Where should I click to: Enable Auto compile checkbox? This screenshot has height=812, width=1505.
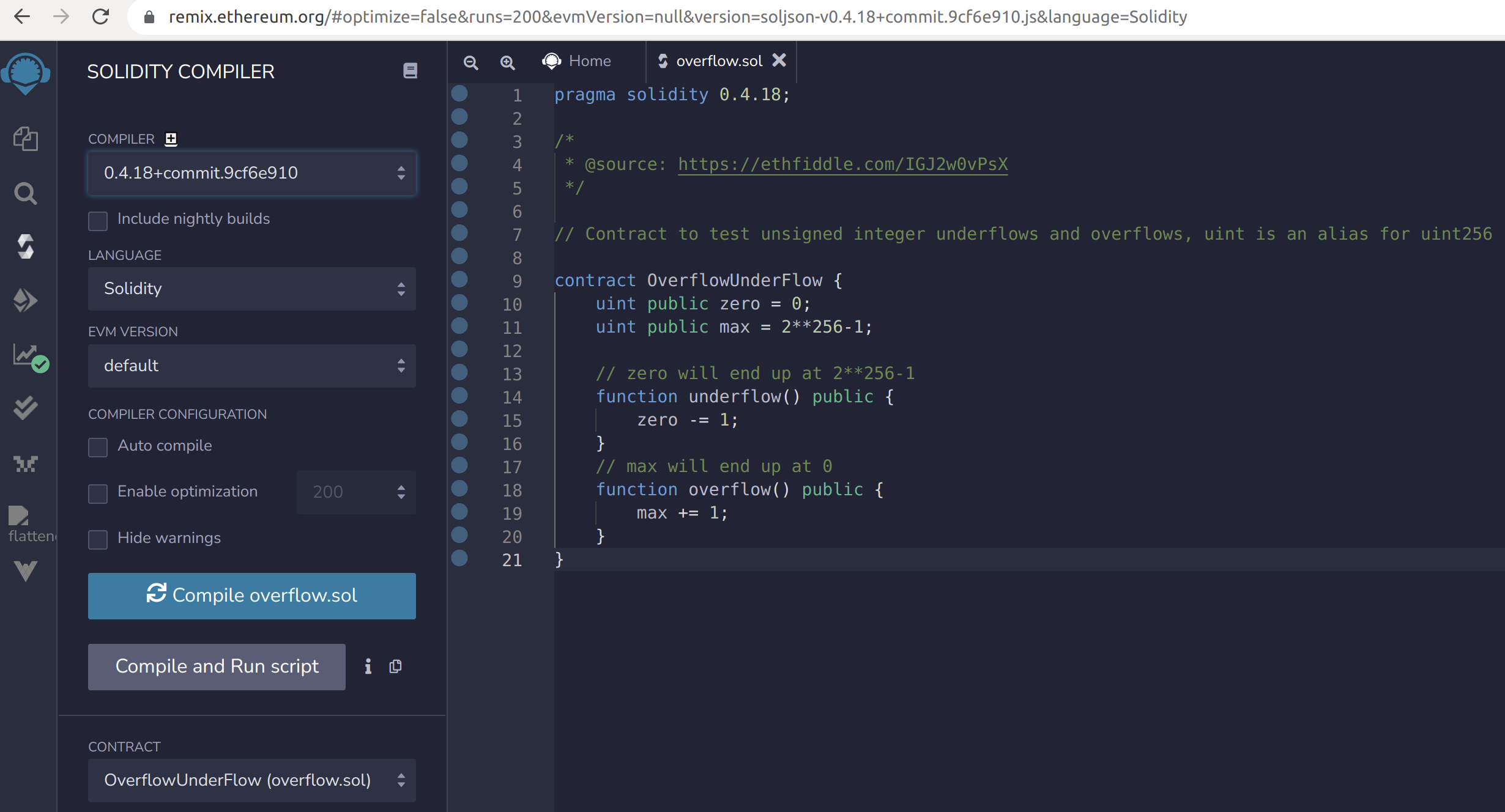[x=98, y=447]
